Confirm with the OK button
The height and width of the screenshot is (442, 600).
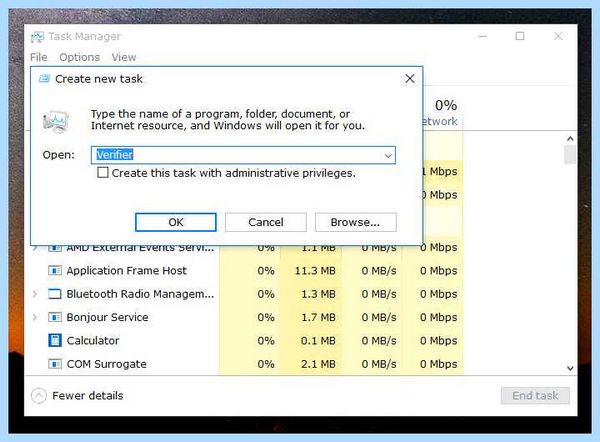point(176,222)
